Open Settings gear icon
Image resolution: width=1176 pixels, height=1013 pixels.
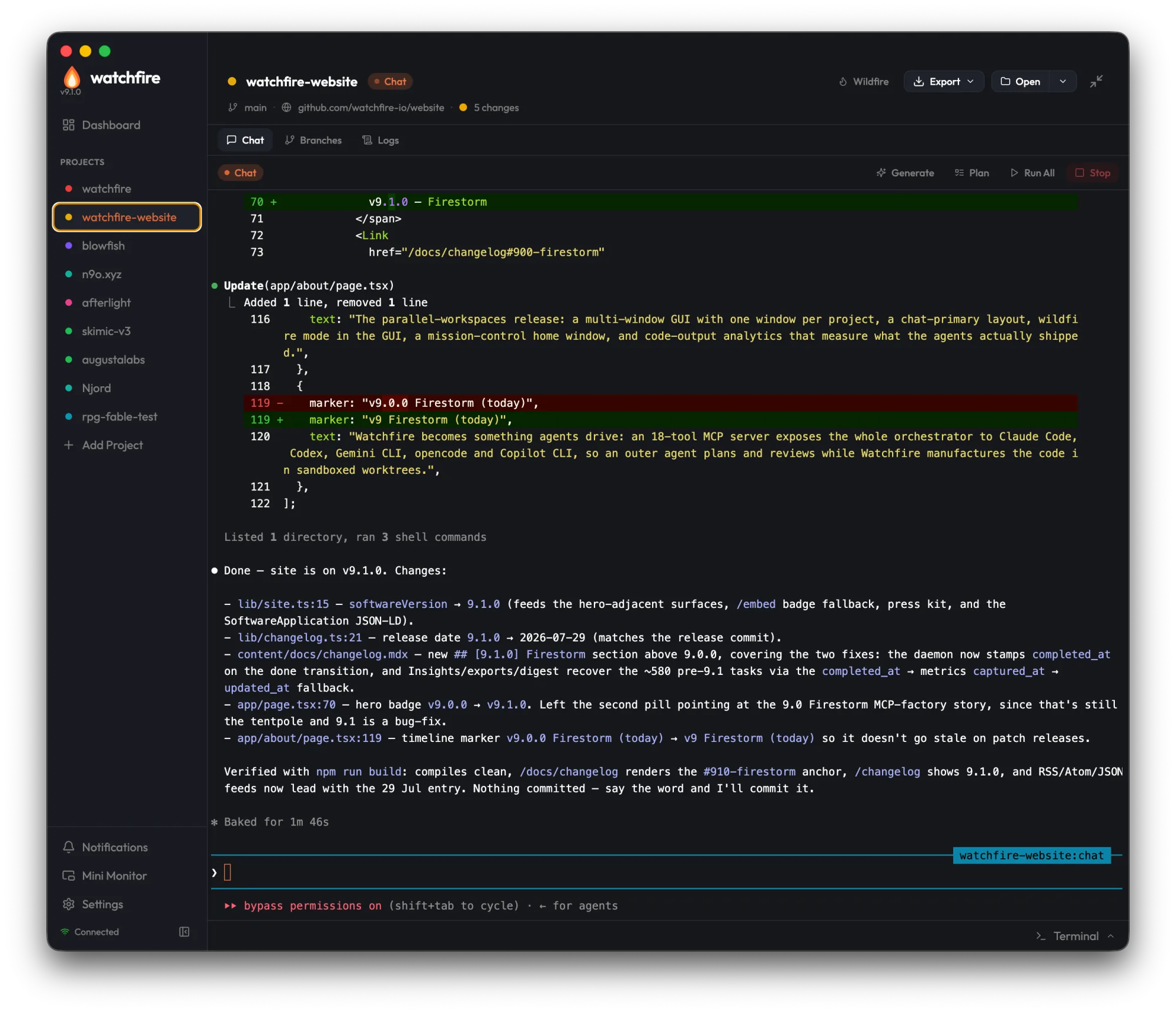pos(69,904)
